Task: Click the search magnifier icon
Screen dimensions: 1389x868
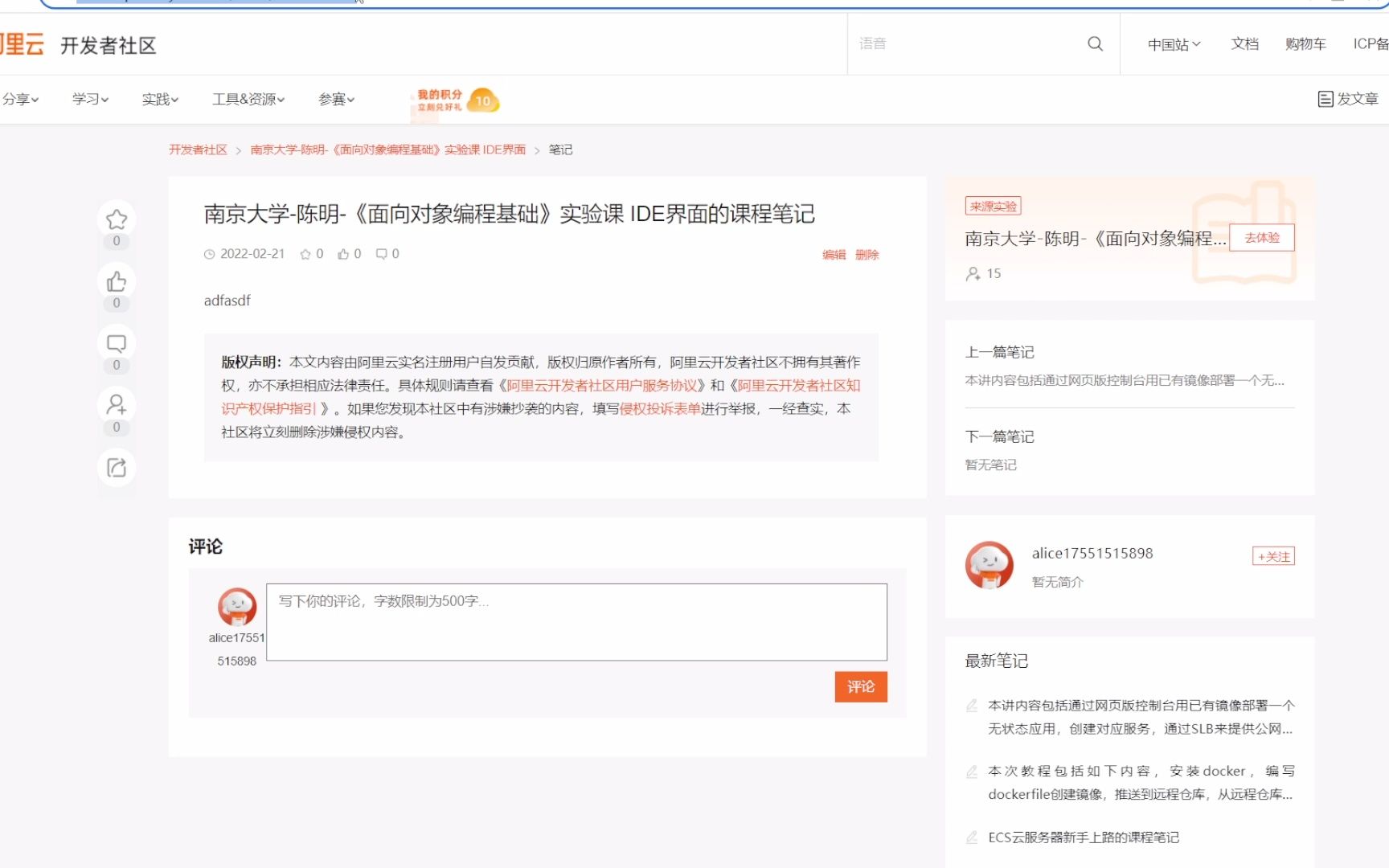Action: point(1095,43)
